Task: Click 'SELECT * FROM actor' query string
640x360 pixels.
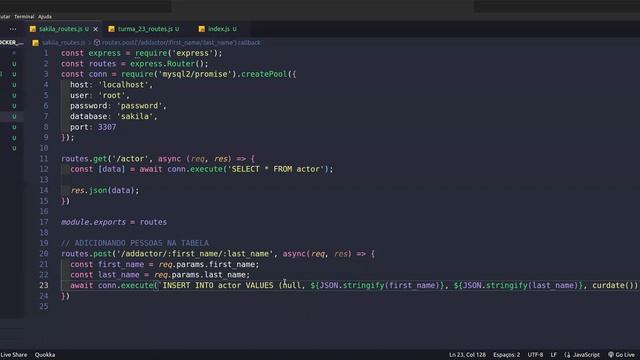Action: (276, 169)
